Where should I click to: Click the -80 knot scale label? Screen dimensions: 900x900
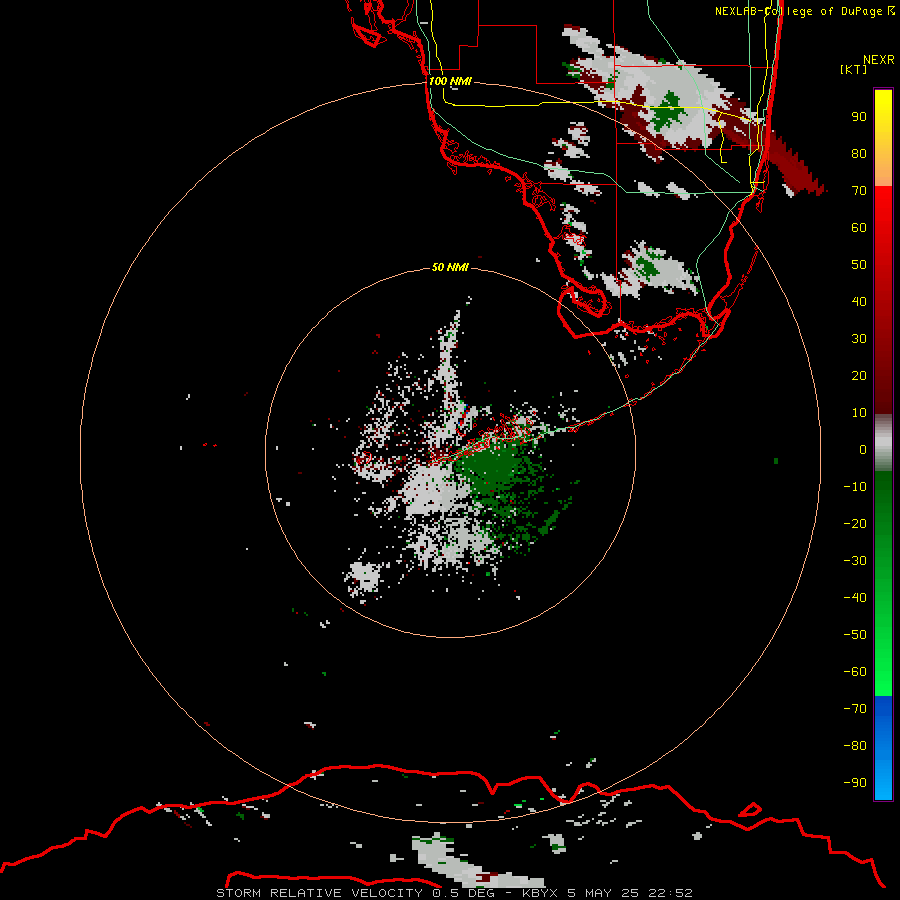coord(855,746)
